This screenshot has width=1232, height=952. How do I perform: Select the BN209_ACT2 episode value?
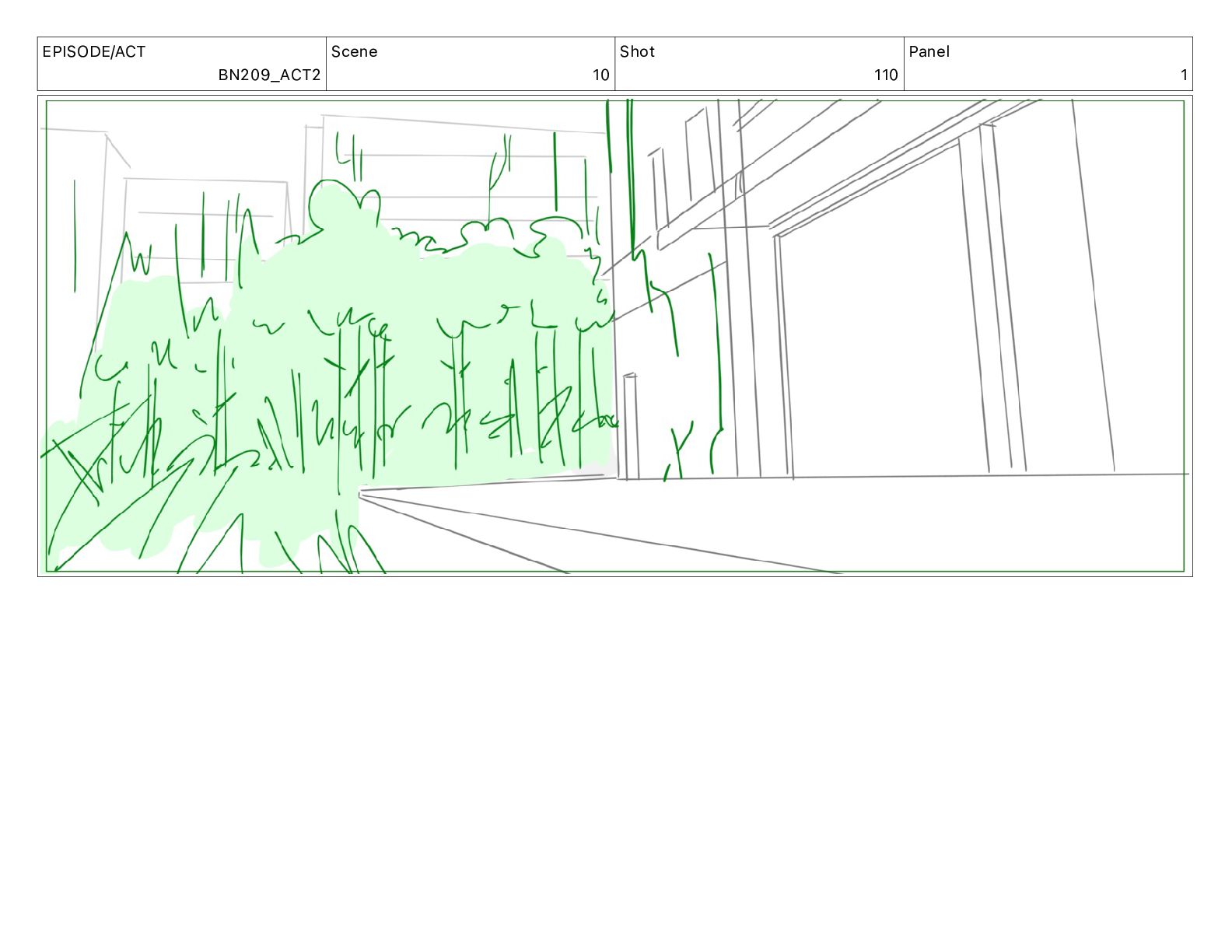click(x=269, y=75)
